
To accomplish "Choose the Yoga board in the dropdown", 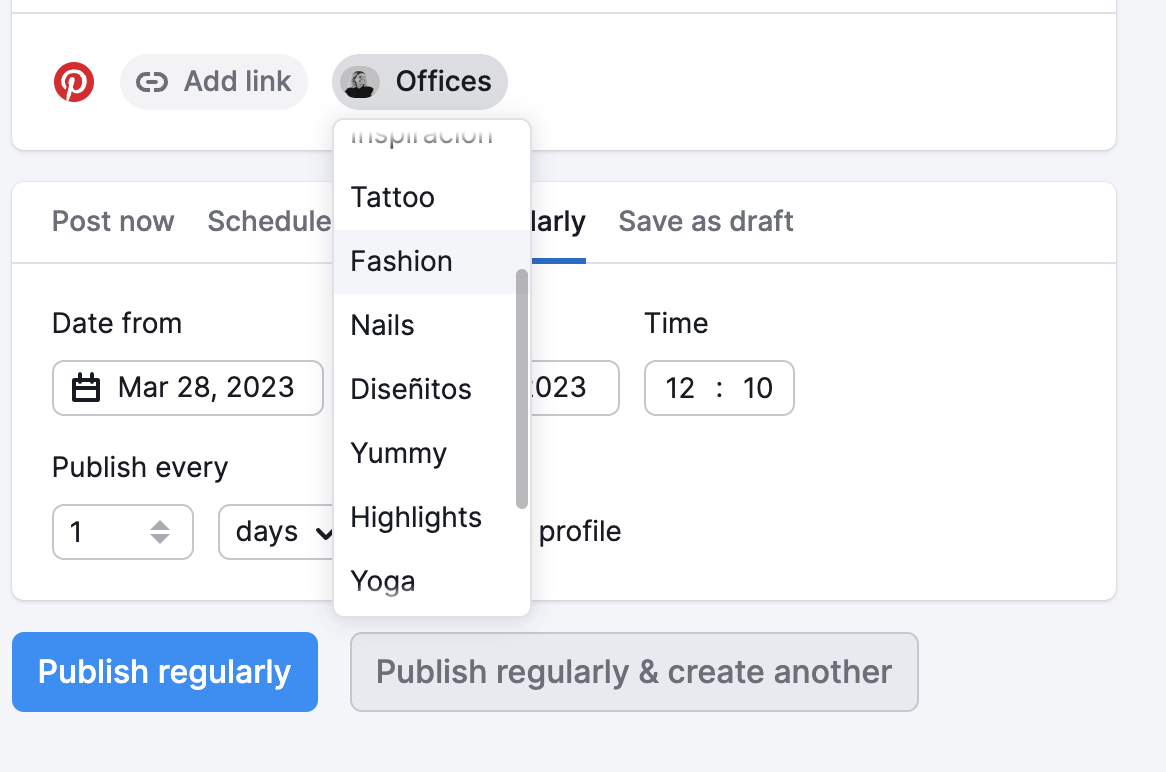I will click(380, 581).
